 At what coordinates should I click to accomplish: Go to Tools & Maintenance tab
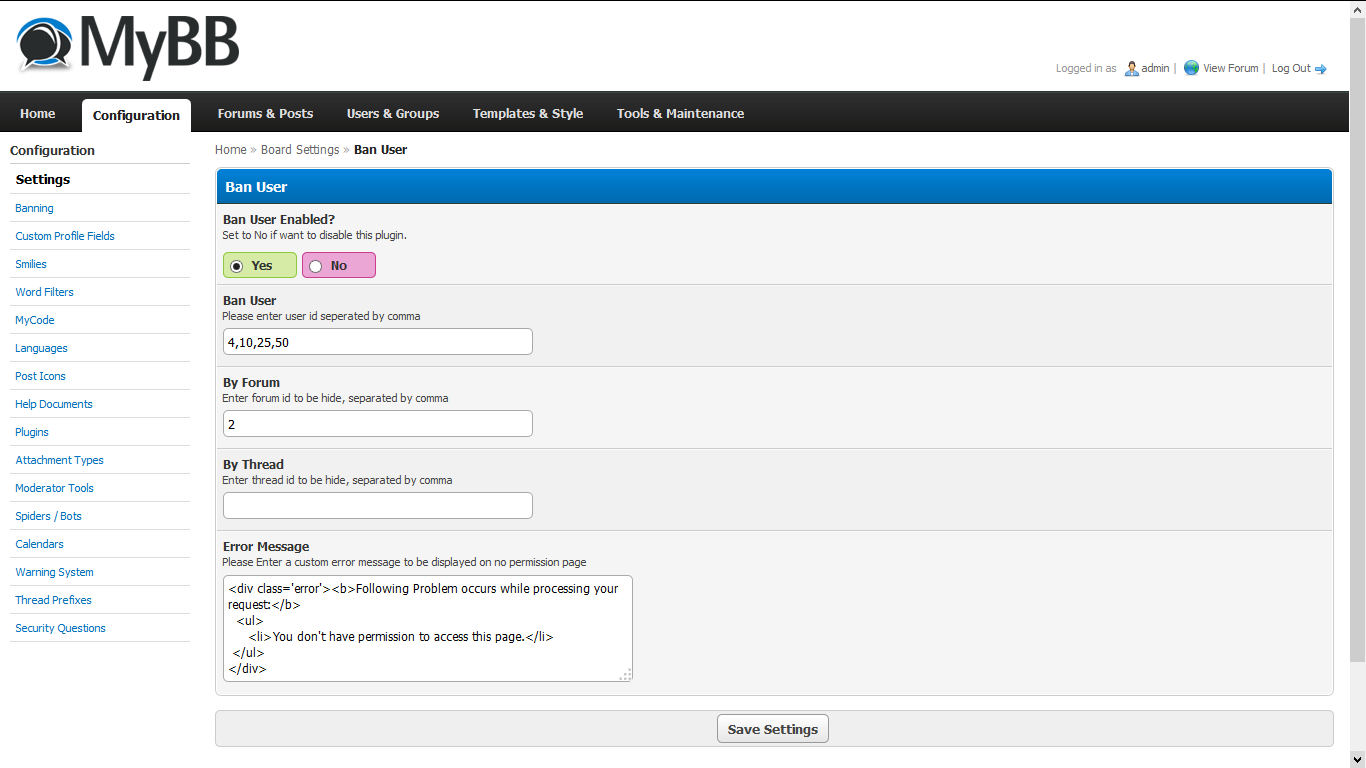point(680,114)
